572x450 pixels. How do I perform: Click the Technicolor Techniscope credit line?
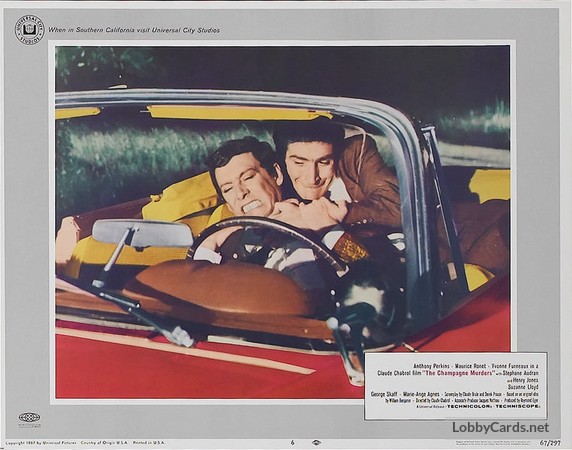click(x=493, y=406)
